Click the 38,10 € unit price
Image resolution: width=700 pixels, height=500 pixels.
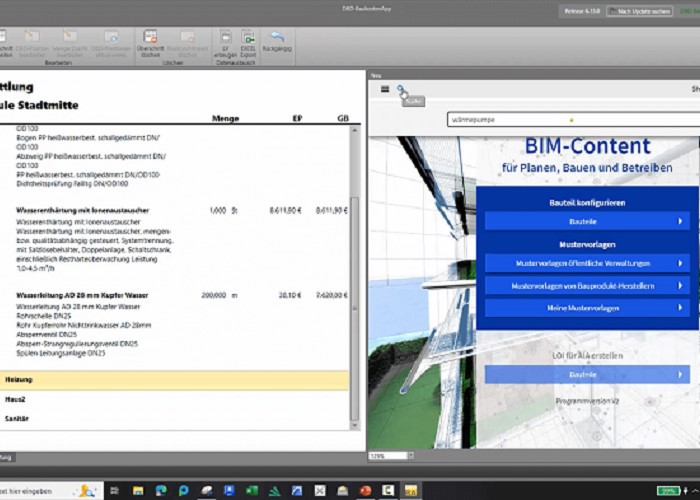pyautogui.click(x=290, y=296)
